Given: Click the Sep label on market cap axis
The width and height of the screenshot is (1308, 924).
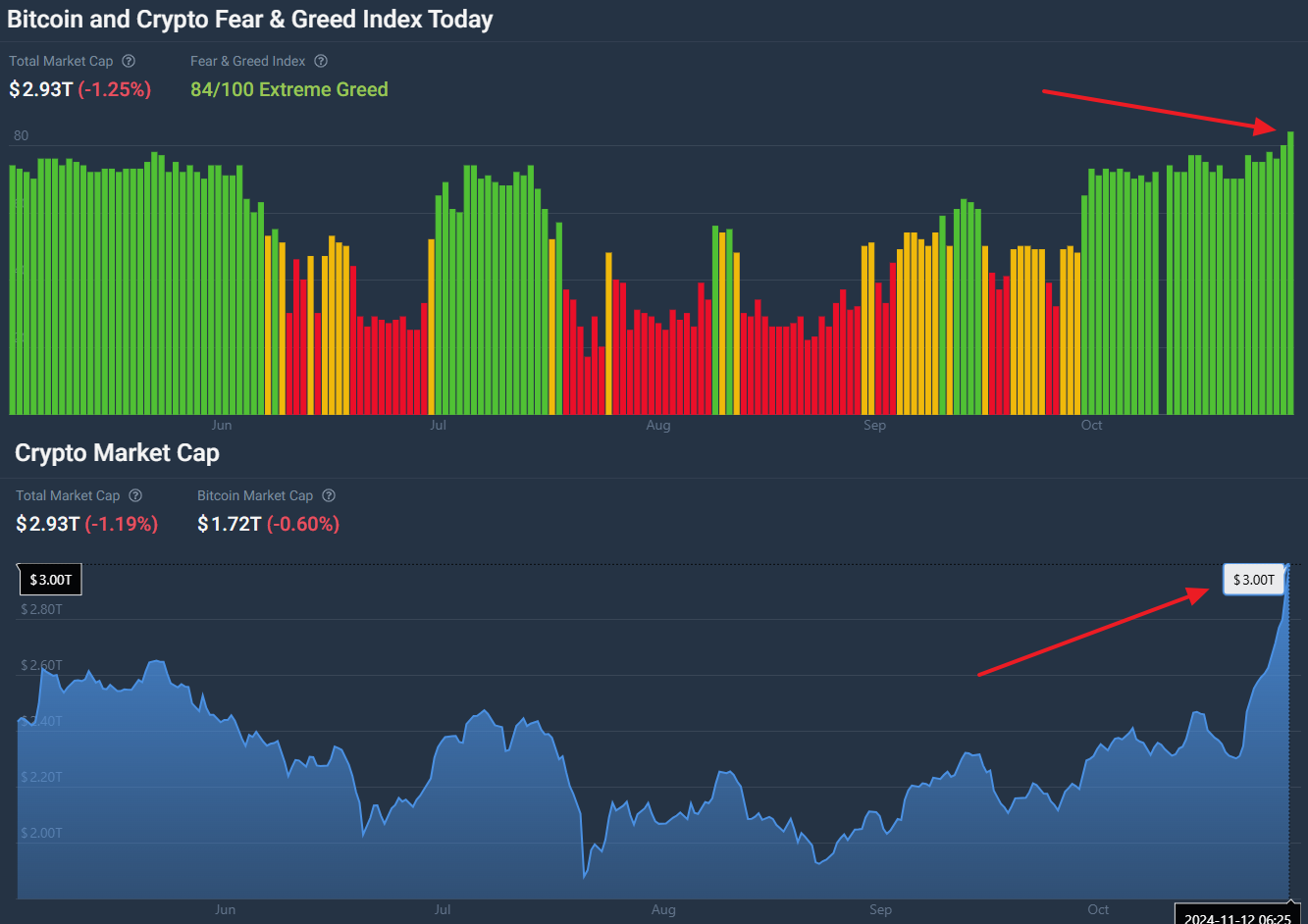Looking at the screenshot, I should coord(880,909).
